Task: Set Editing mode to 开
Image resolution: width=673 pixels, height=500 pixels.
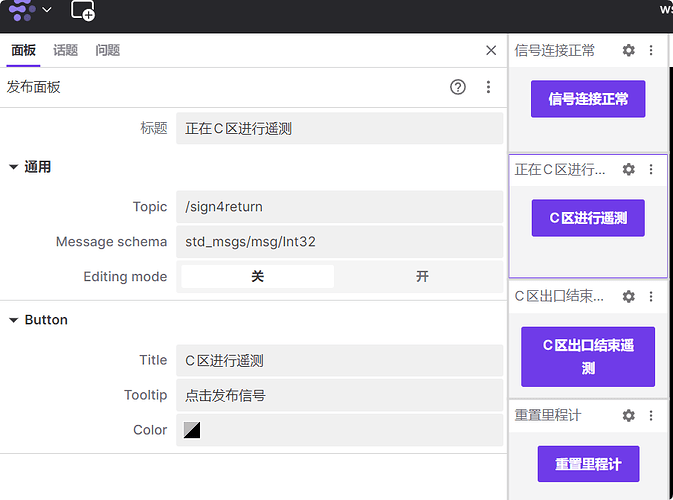Action: (421, 276)
